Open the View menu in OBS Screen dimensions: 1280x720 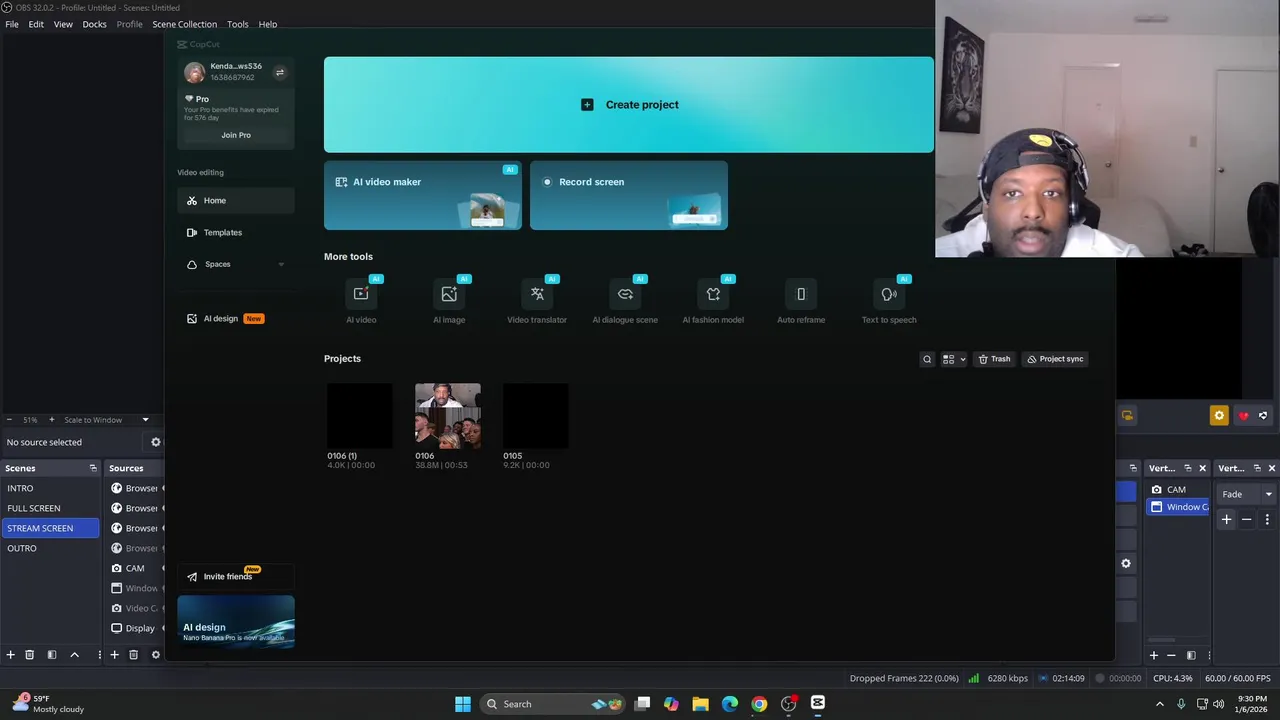pos(63,24)
